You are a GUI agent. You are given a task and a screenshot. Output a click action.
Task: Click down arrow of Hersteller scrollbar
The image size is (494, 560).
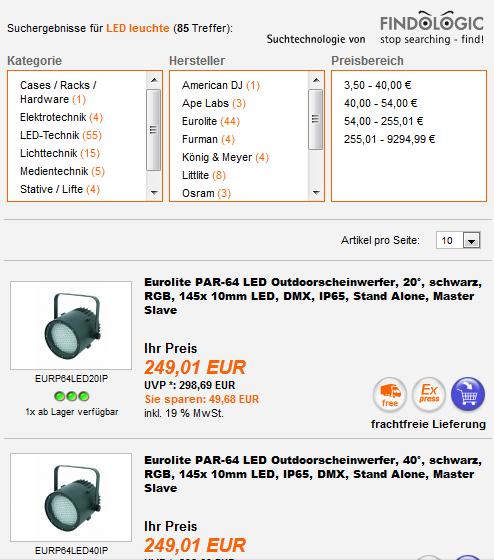[x=316, y=193]
